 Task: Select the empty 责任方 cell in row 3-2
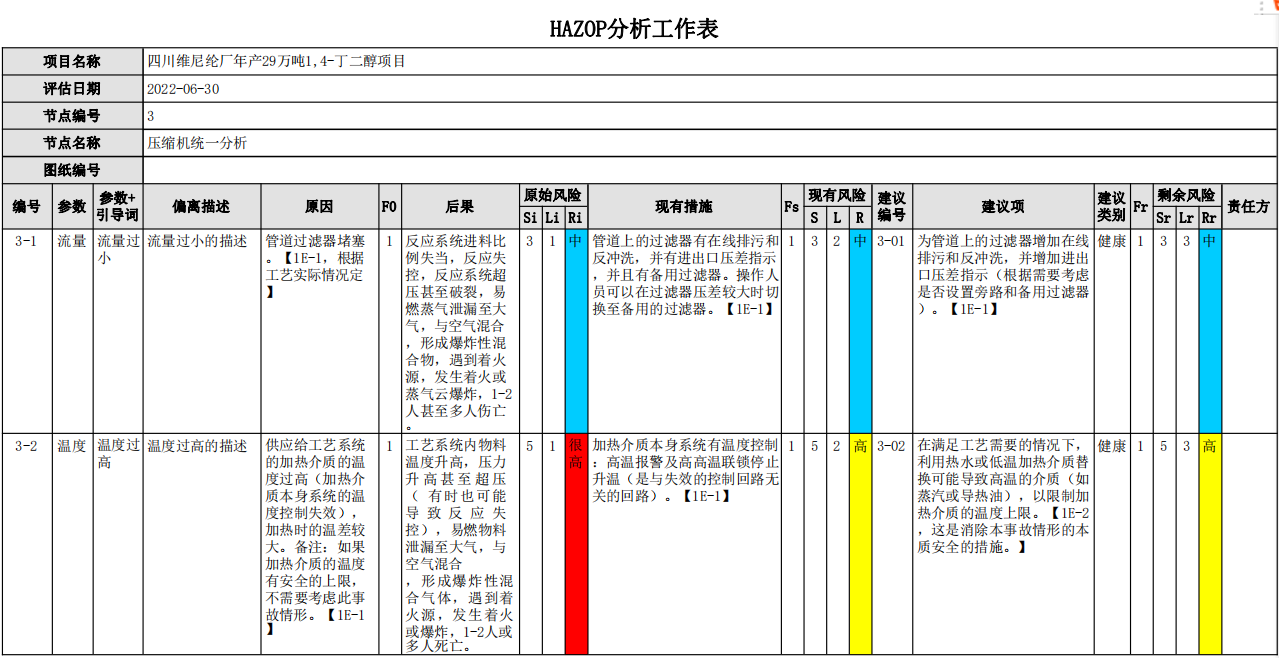[1249, 544]
